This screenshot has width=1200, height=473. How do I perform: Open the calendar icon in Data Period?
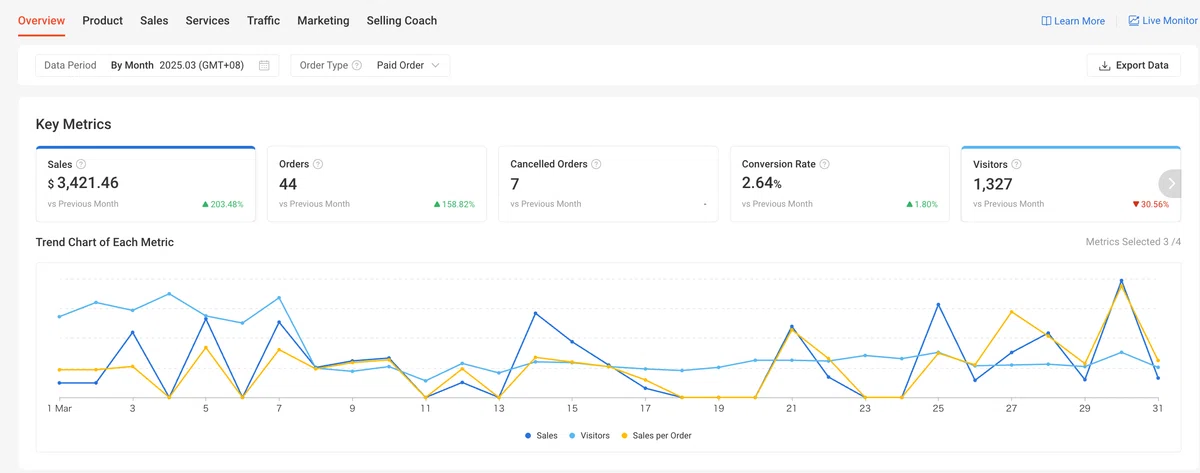(264, 65)
